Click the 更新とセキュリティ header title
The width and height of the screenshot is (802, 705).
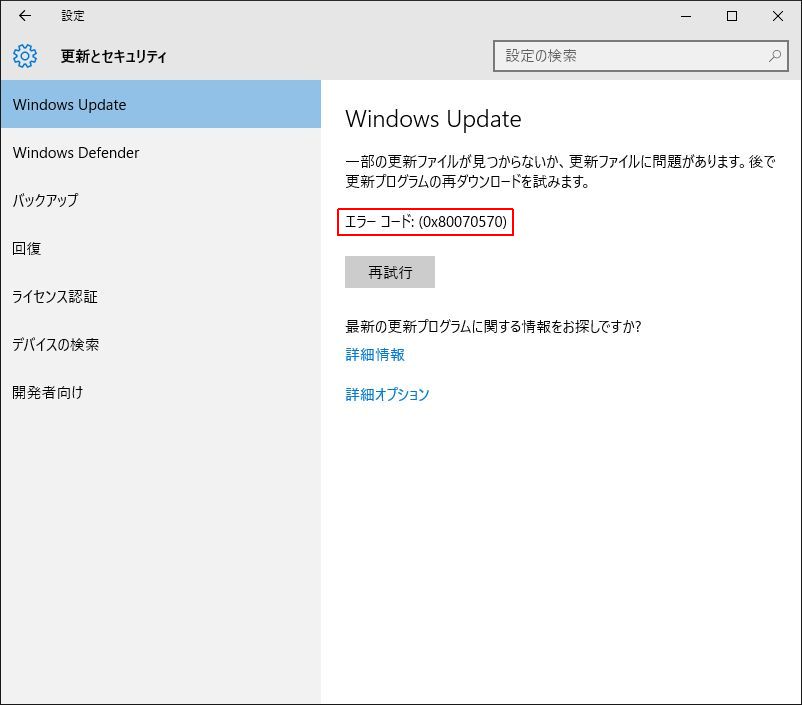pos(113,57)
